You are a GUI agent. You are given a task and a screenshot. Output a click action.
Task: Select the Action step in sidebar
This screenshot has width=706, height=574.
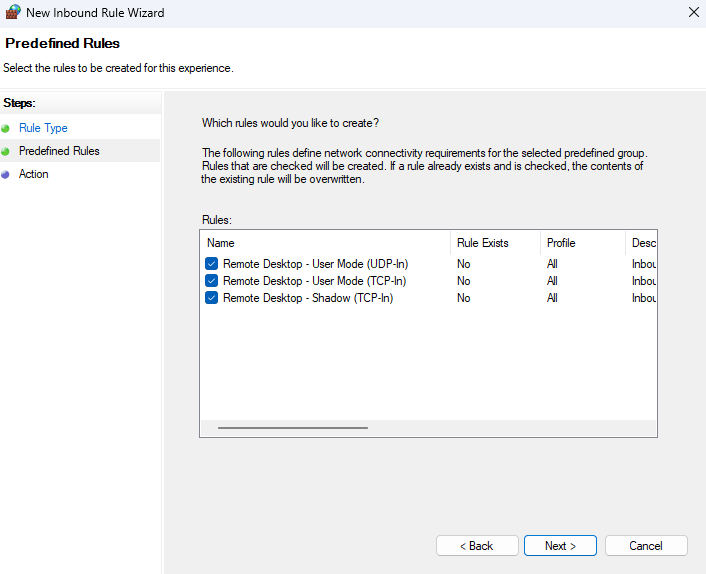pyautogui.click(x=33, y=174)
